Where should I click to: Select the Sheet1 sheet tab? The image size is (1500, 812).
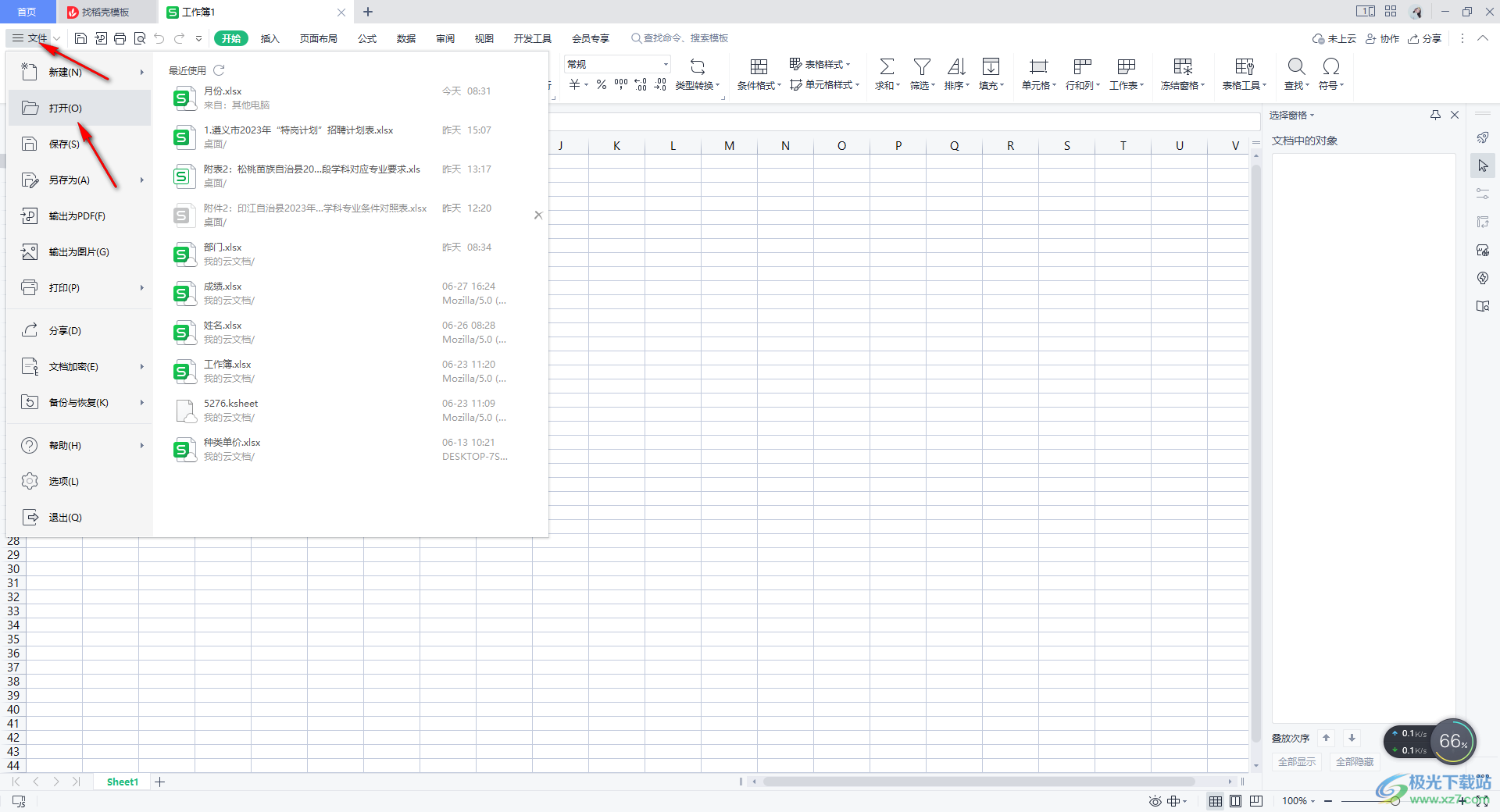point(123,782)
